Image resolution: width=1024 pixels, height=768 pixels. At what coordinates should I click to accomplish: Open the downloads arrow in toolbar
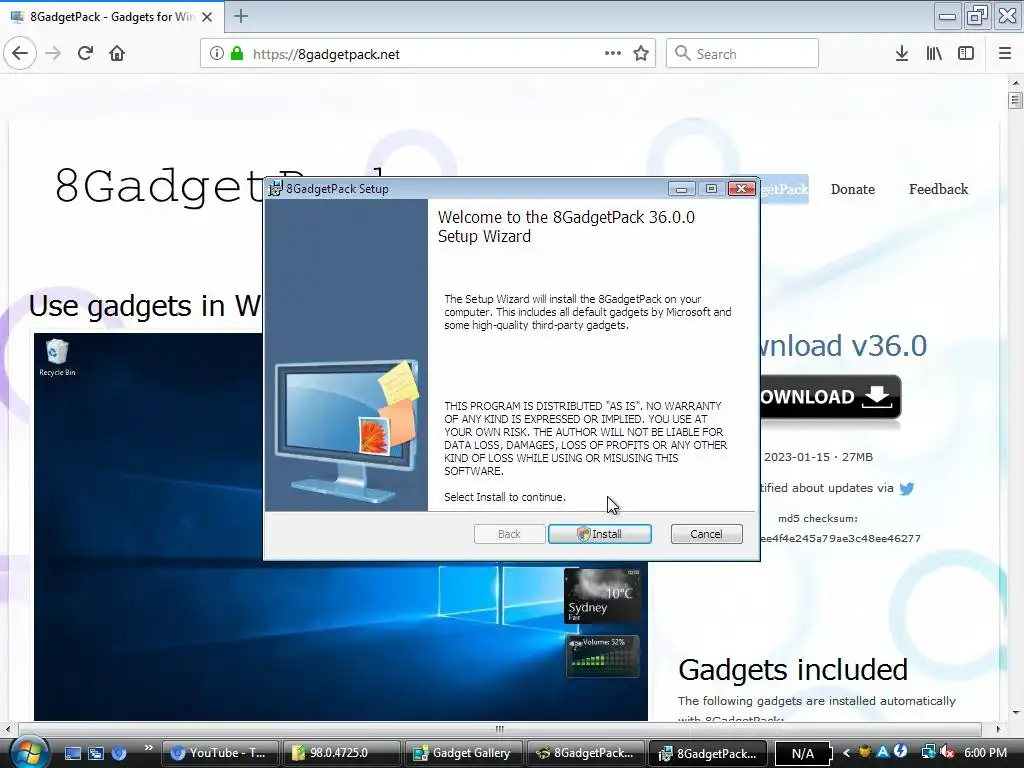pos(902,54)
